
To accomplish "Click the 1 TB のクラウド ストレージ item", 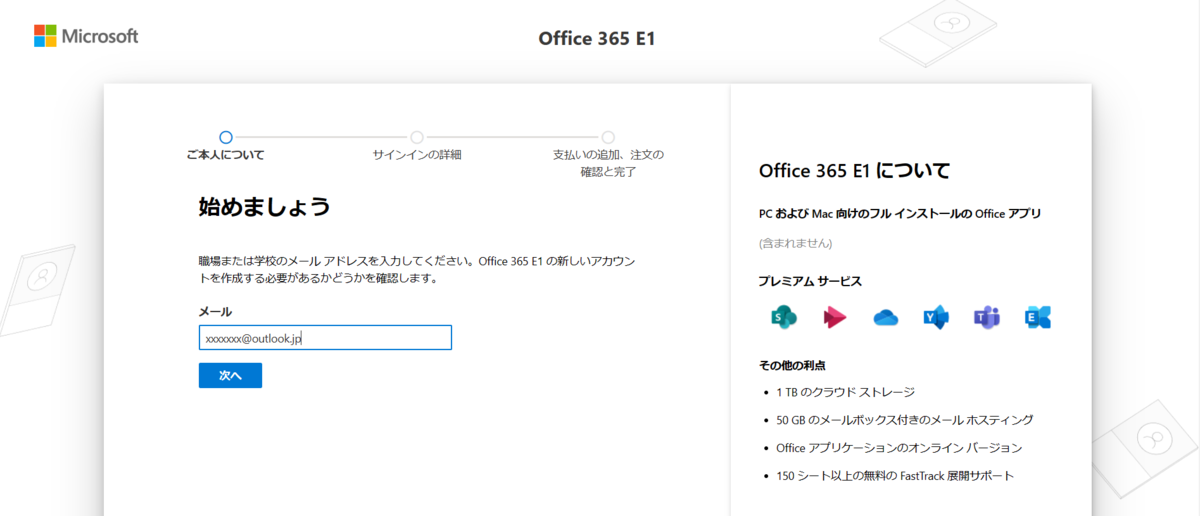I will pos(845,392).
